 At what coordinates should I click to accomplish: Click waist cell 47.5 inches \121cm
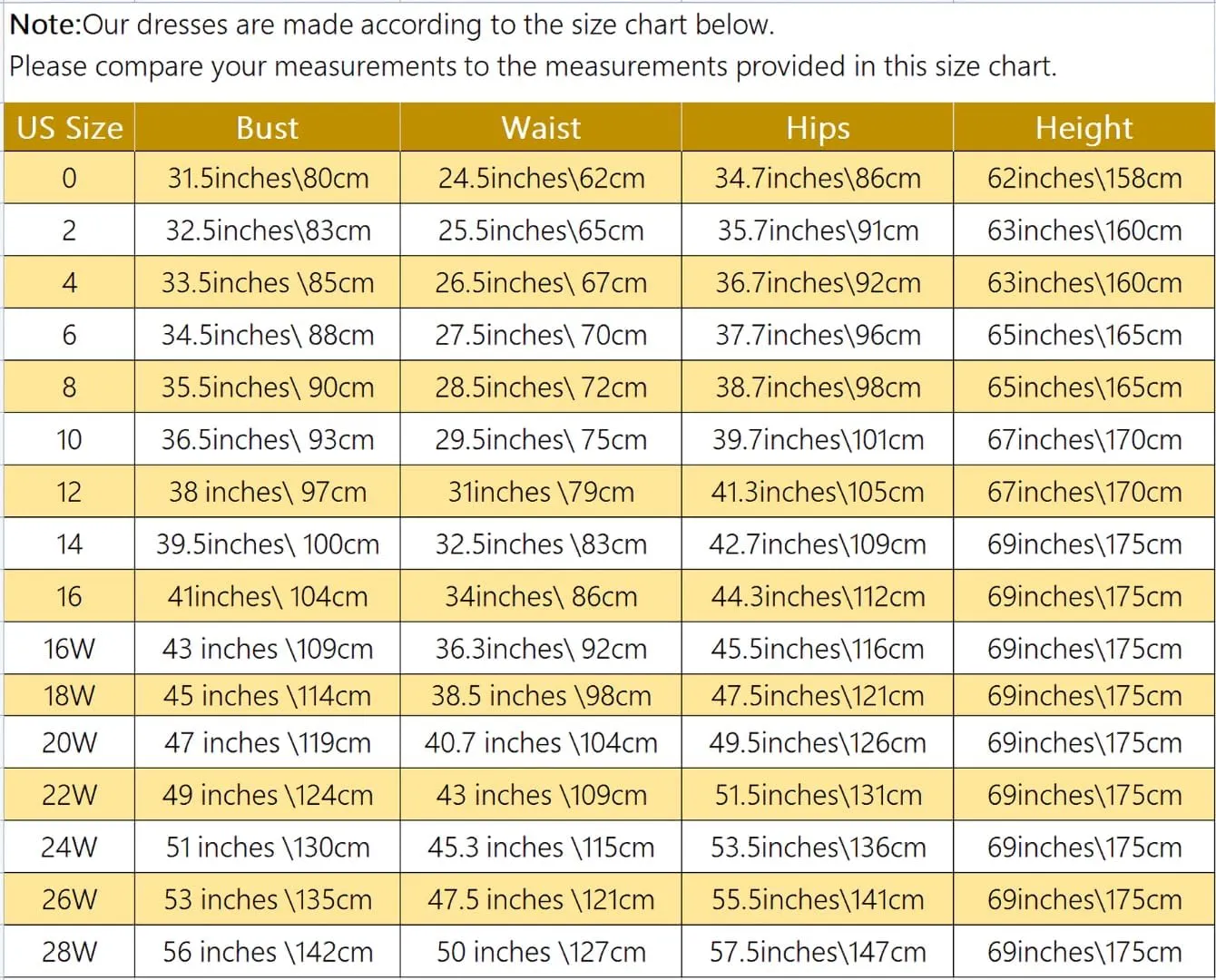541,900
